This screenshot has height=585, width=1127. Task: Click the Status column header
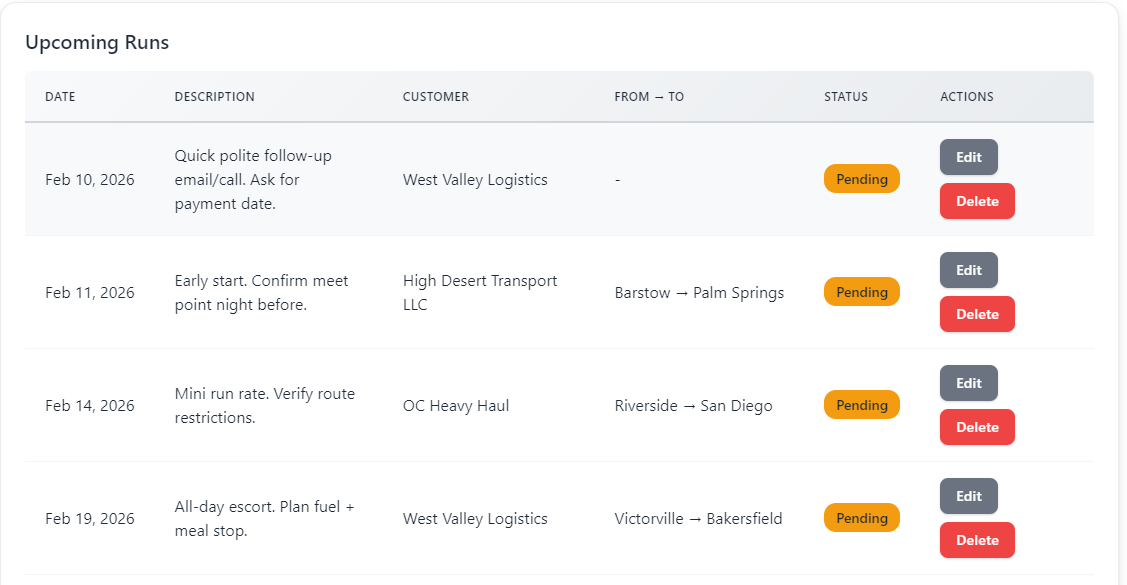pos(845,97)
